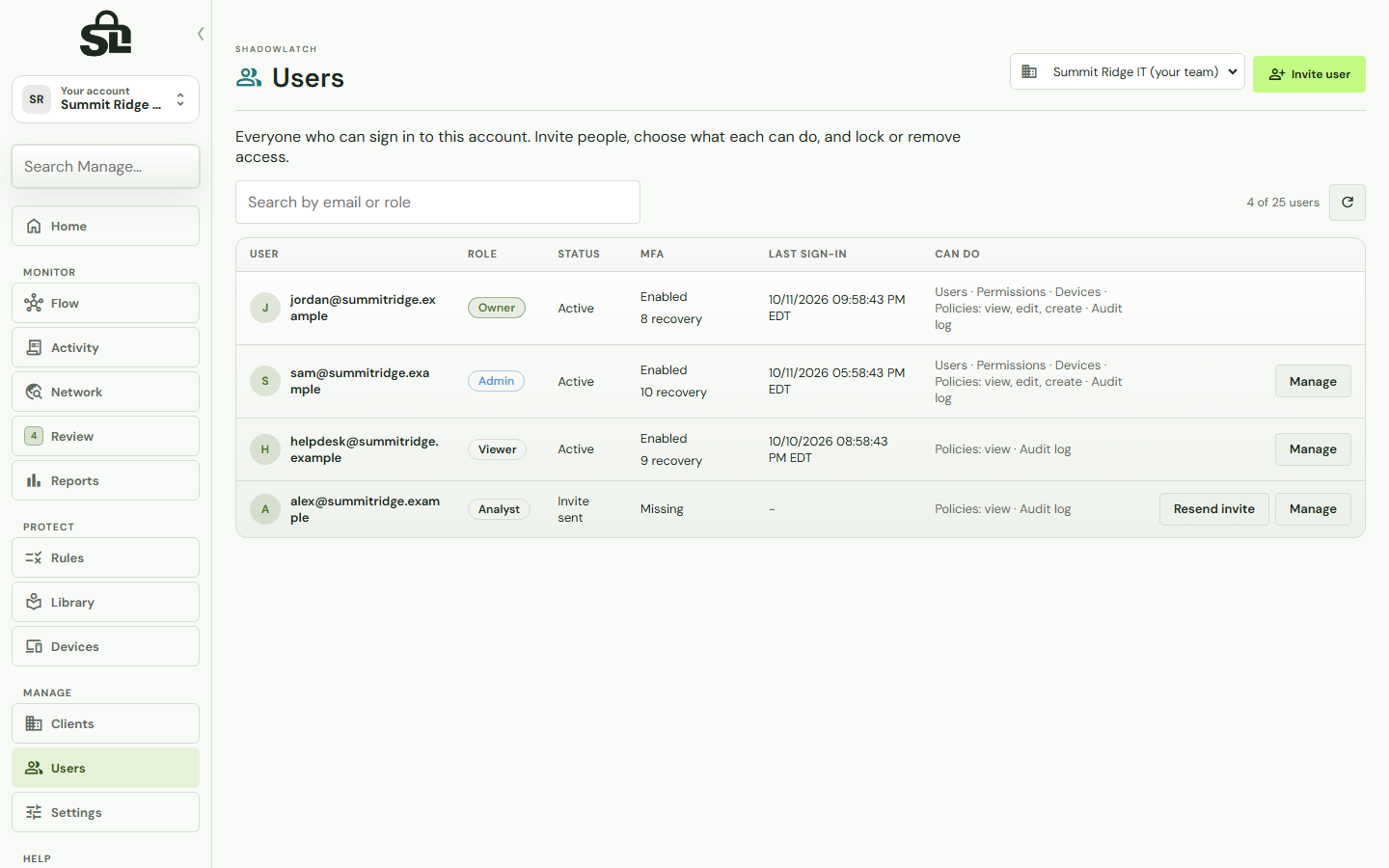The width and height of the screenshot is (1389, 868).
Task: Click the '10 recovery' MFA text
Action: 673,393
